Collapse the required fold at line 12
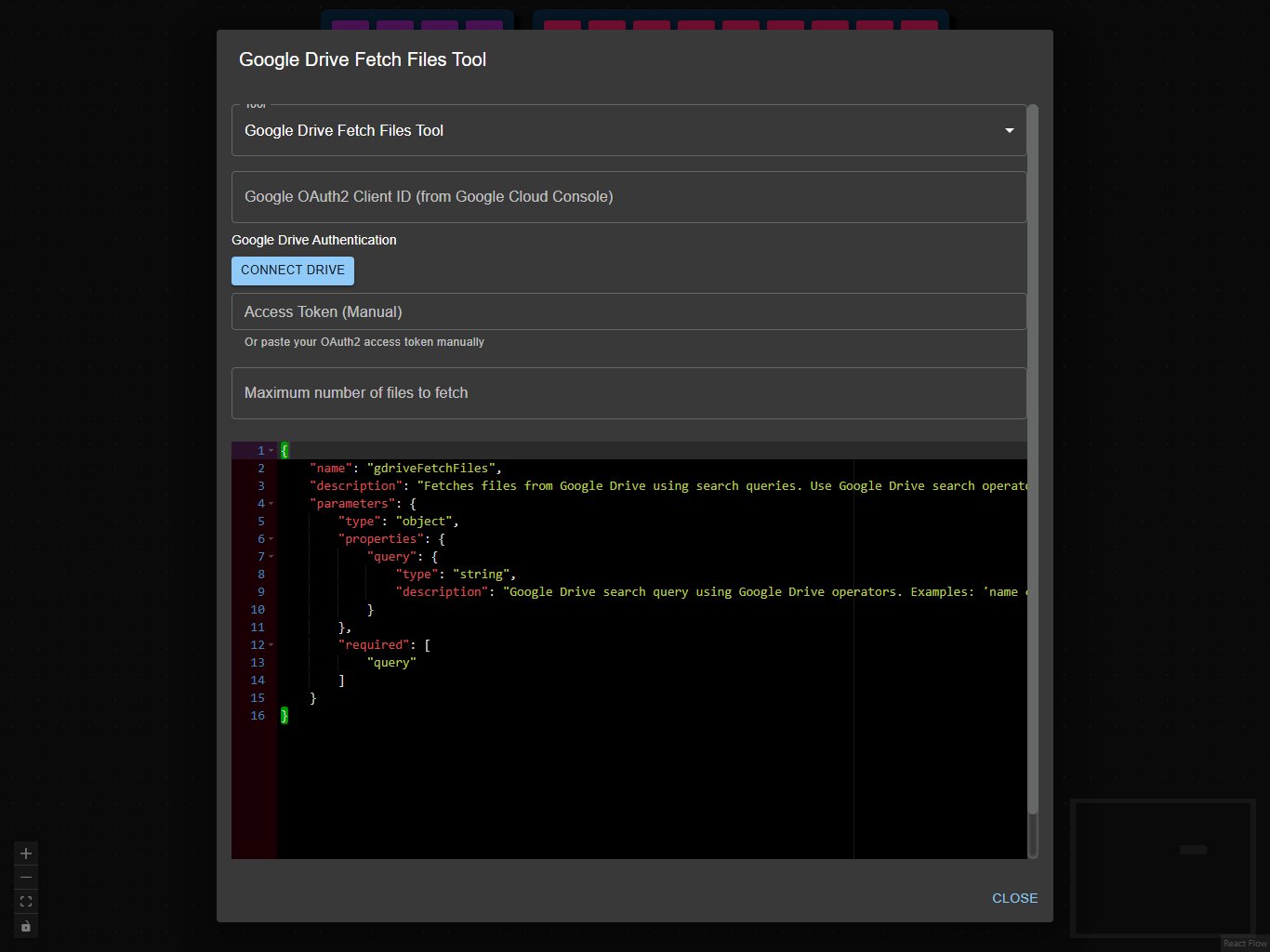The image size is (1270, 952). (x=271, y=645)
